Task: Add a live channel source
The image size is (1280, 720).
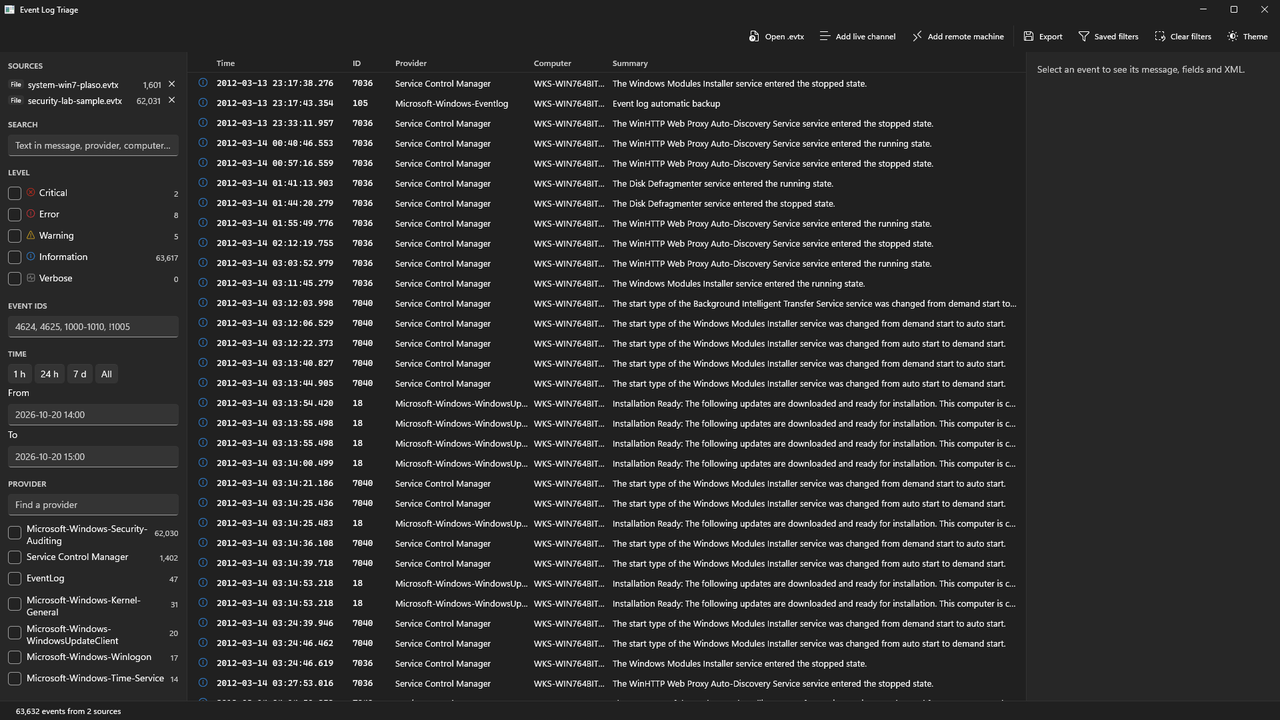Action: pos(857,36)
